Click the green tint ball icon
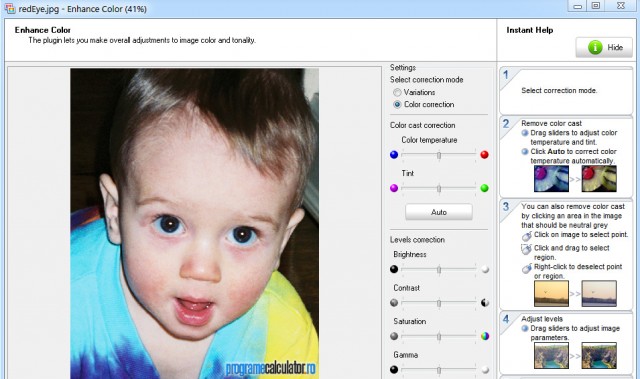Image resolution: width=640 pixels, height=379 pixels. tap(484, 188)
